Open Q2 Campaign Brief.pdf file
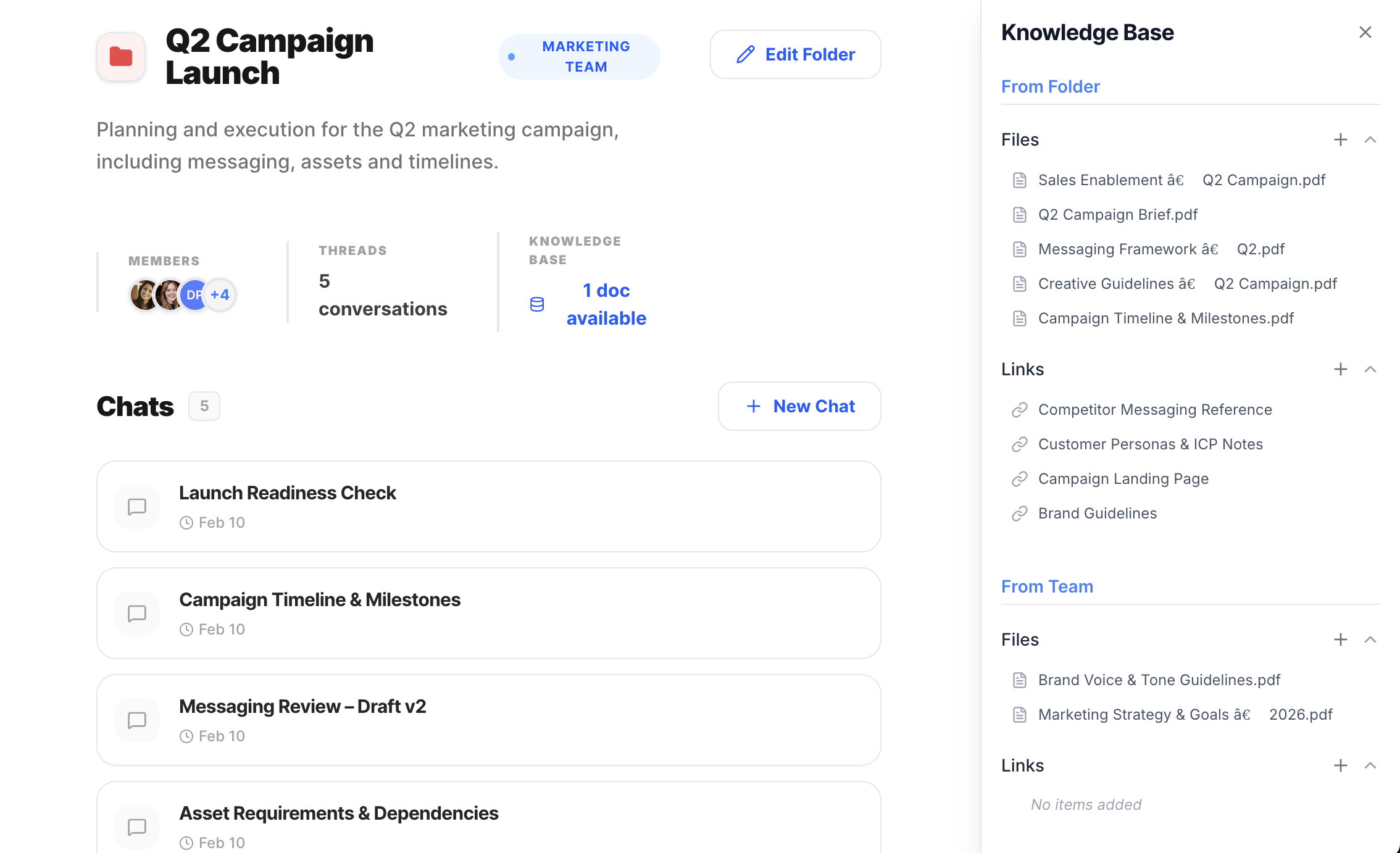1400x853 pixels. [x=1117, y=215]
